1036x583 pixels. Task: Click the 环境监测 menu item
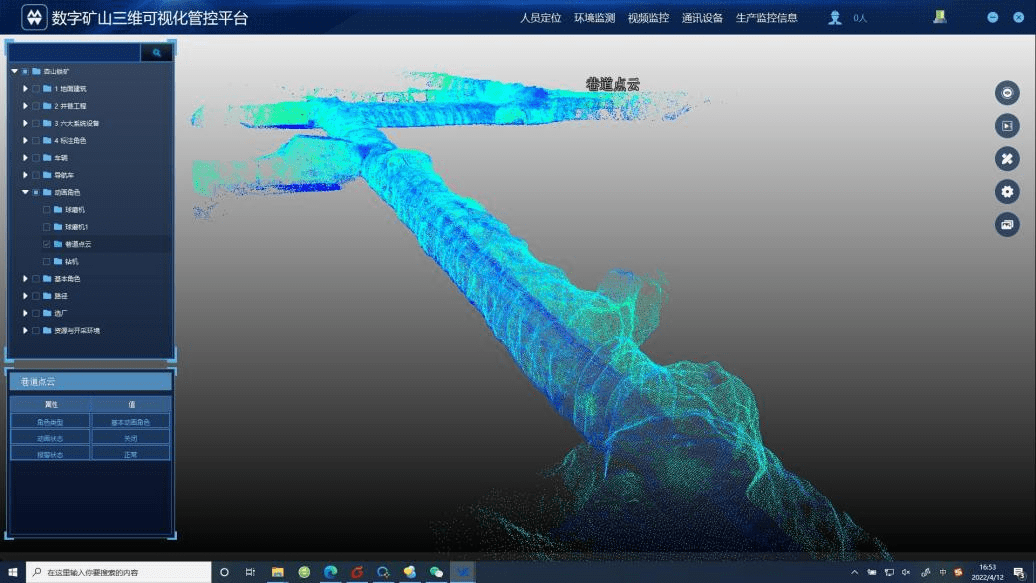pos(594,18)
